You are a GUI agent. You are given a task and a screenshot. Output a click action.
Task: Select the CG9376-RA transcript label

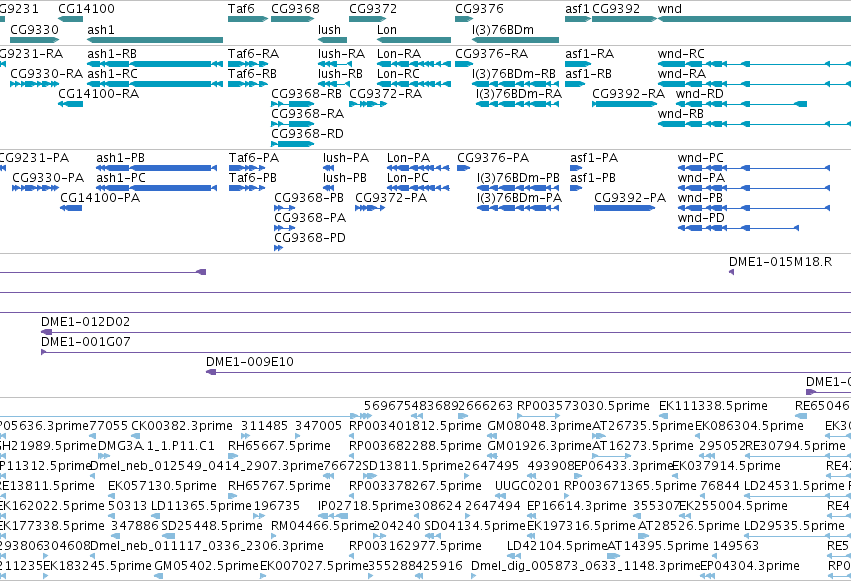click(491, 54)
